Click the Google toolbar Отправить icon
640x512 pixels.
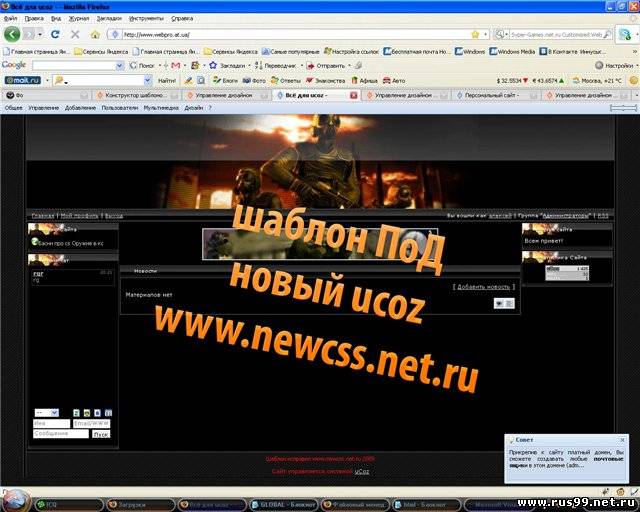coord(311,65)
